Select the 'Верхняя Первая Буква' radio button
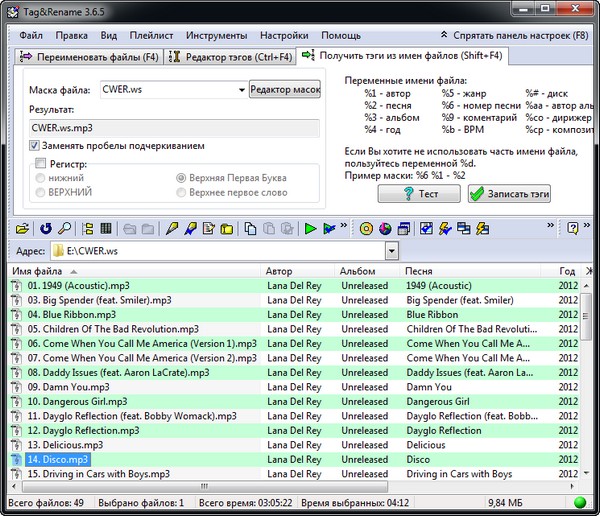600x516 pixels. [181, 177]
